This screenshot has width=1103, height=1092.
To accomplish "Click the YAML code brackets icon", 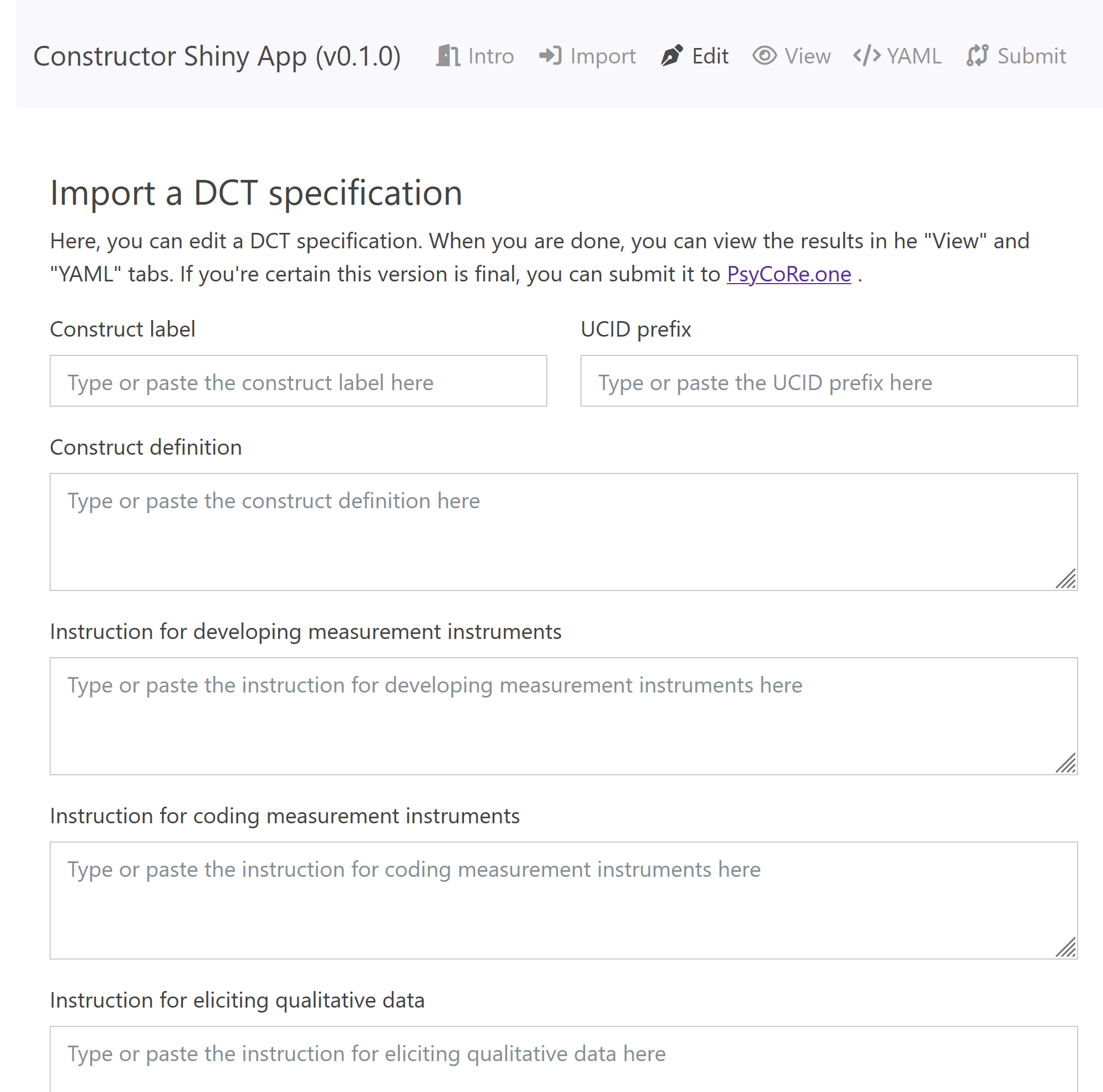I will [867, 56].
